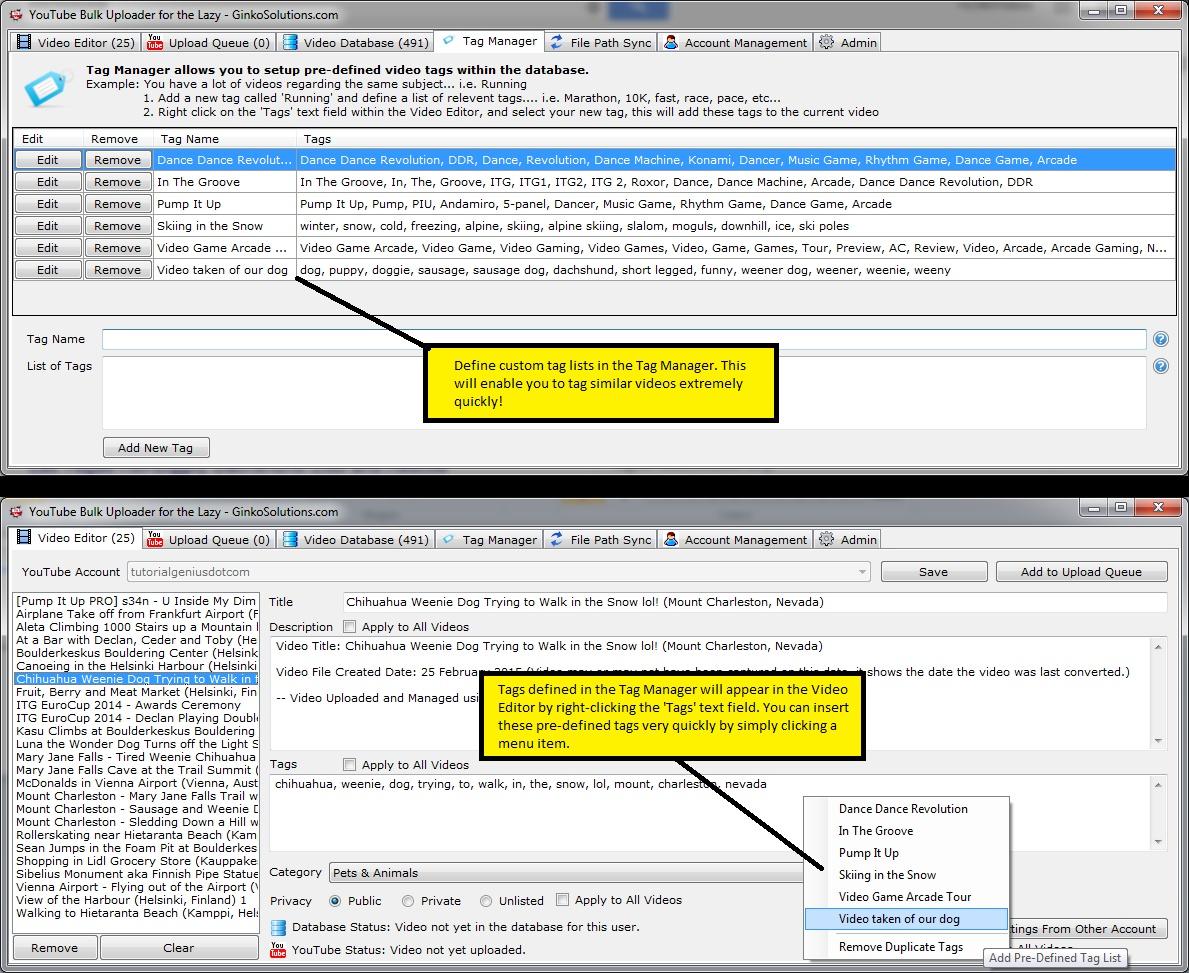Screen dimensions: 1189x973
Task: Open Video Database (491) tab in bottom window
Action: click(356, 539)
